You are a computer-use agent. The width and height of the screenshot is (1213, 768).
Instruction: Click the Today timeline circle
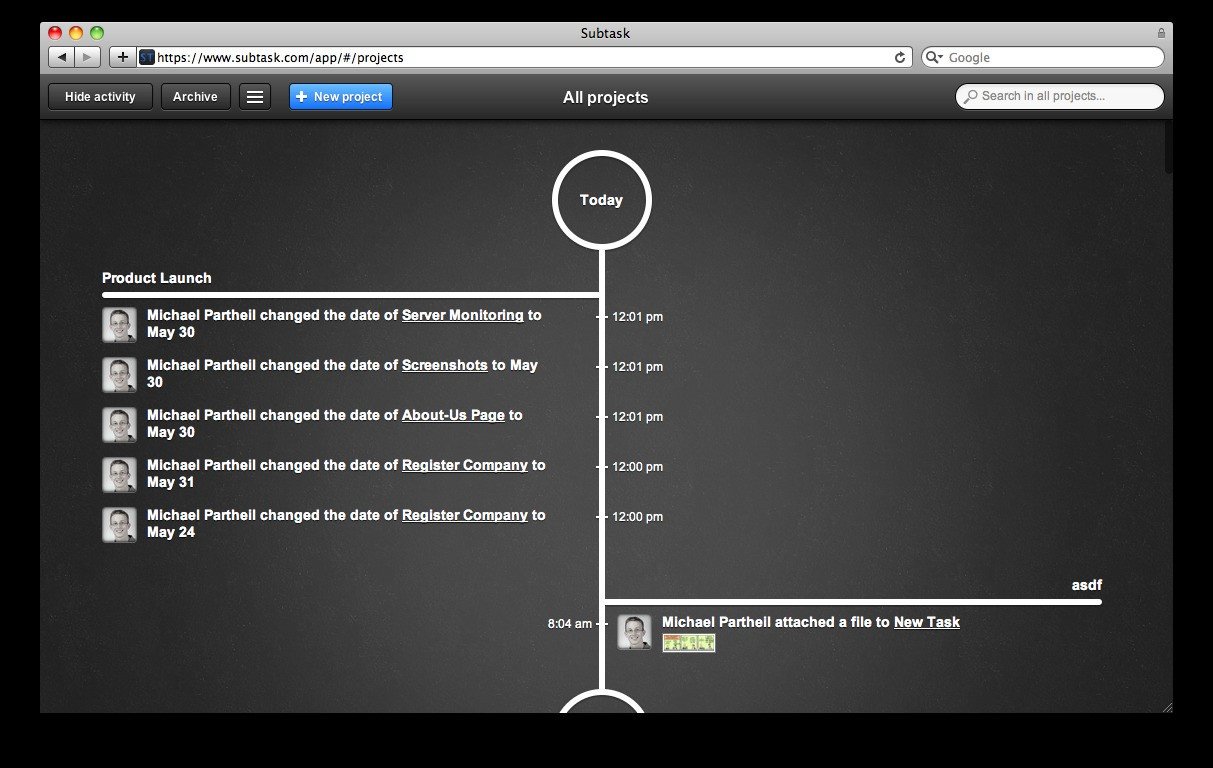click(602, 200)
